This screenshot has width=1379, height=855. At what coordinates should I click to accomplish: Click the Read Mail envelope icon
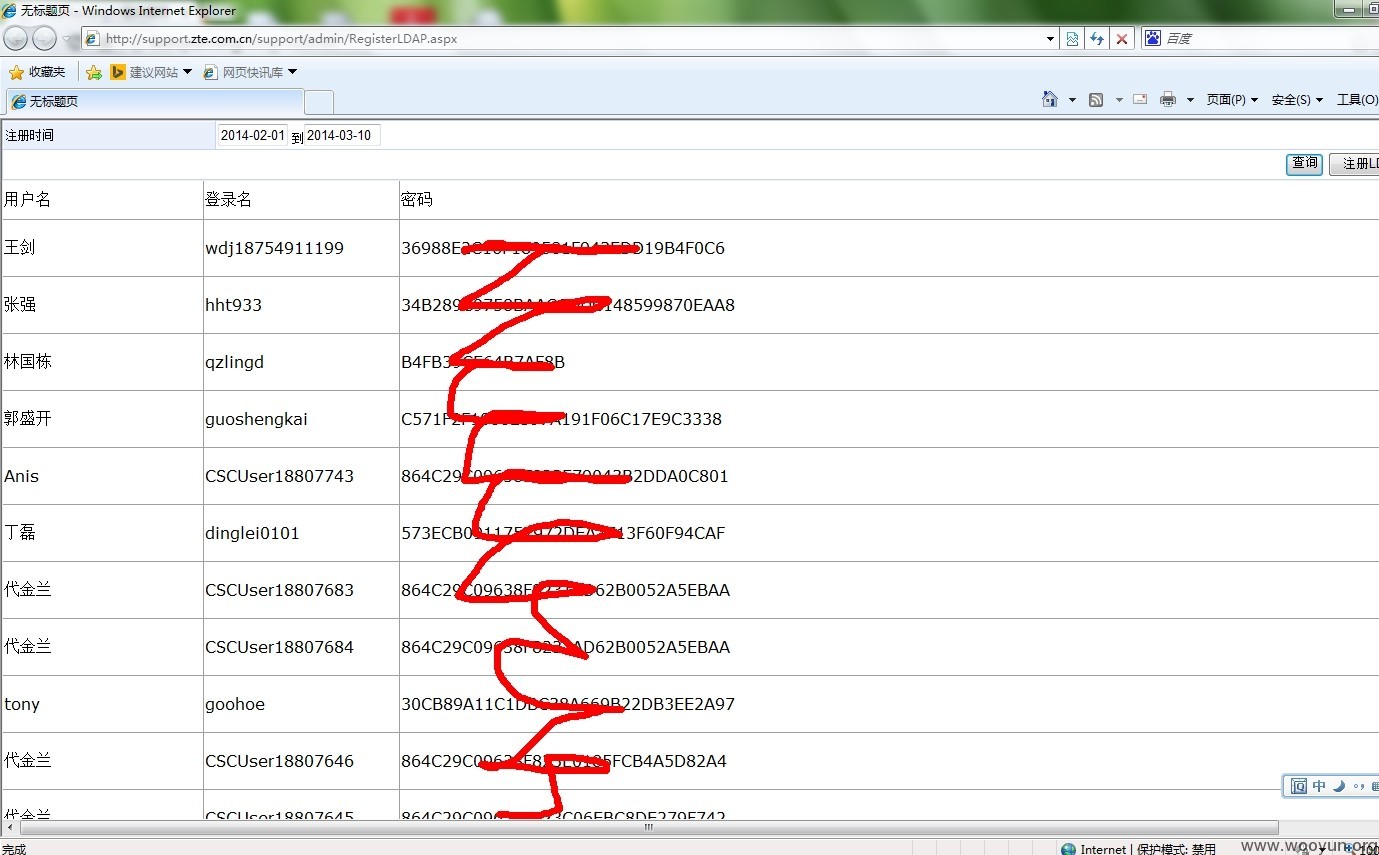click(1140, 99)
